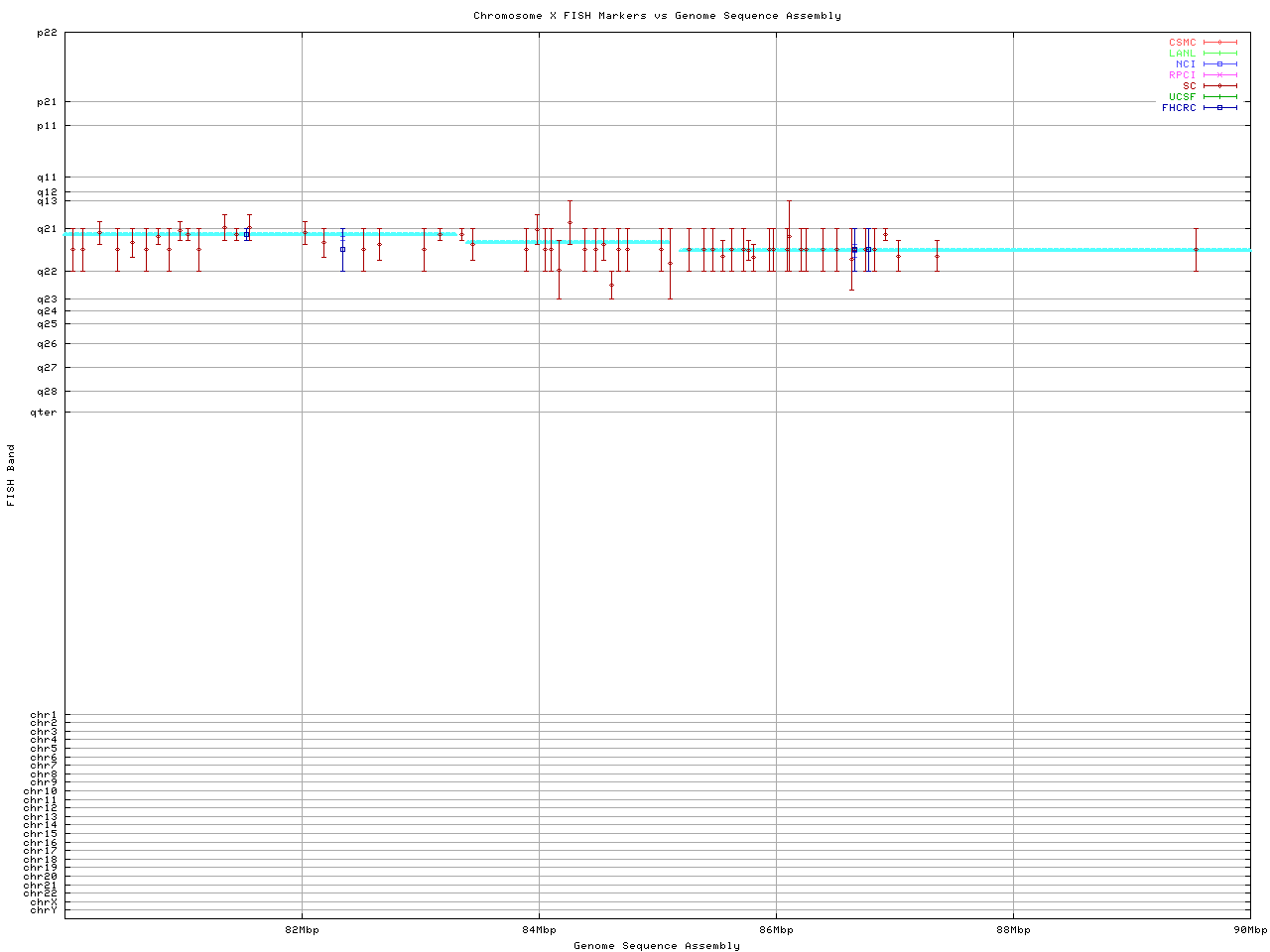Select the isolated red marker near 89.5Mbp
This screenshot has width=1270, height=952.
click(1196, 250)
